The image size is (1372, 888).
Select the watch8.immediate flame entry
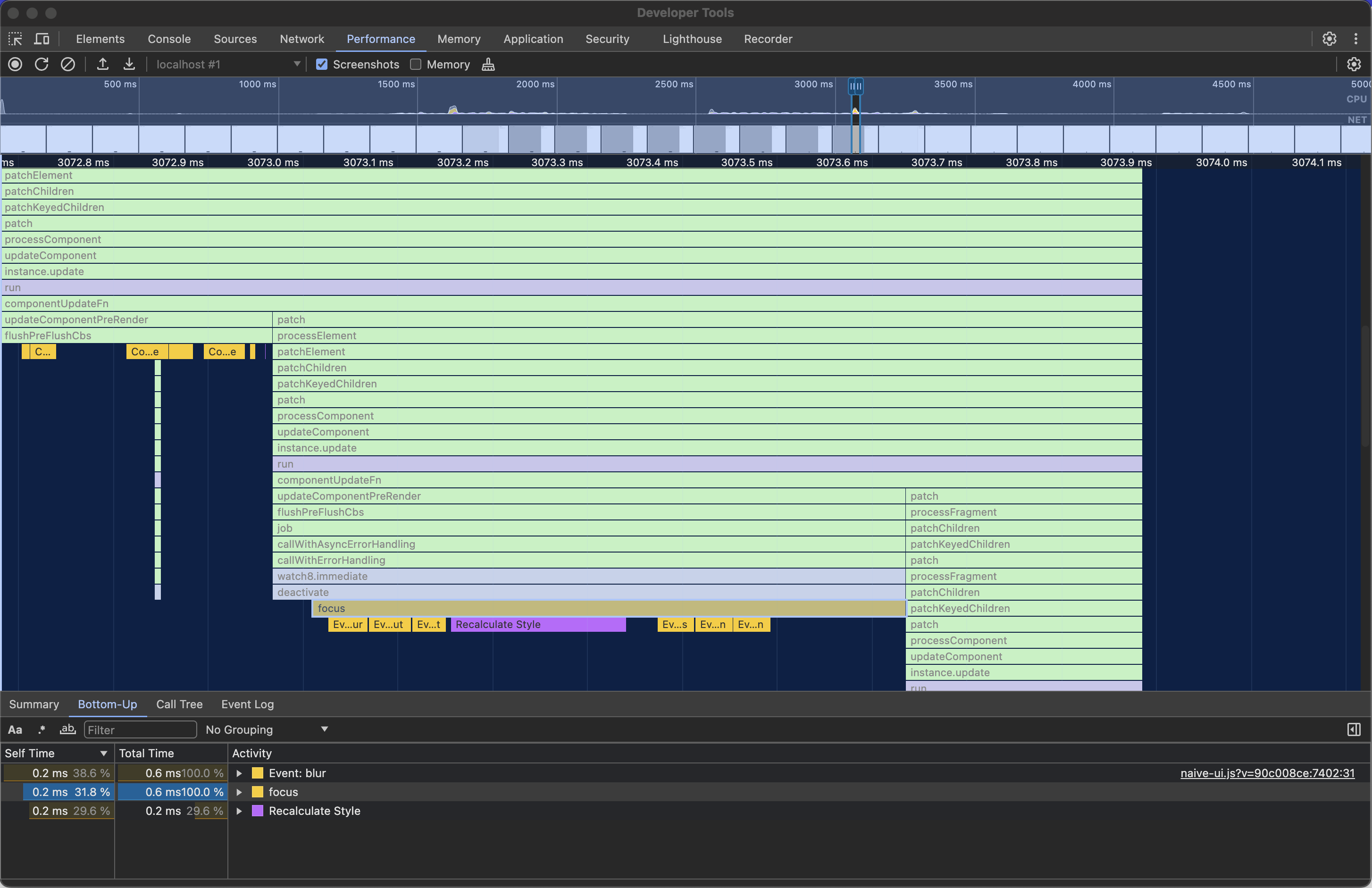click(x=589, y=576)
